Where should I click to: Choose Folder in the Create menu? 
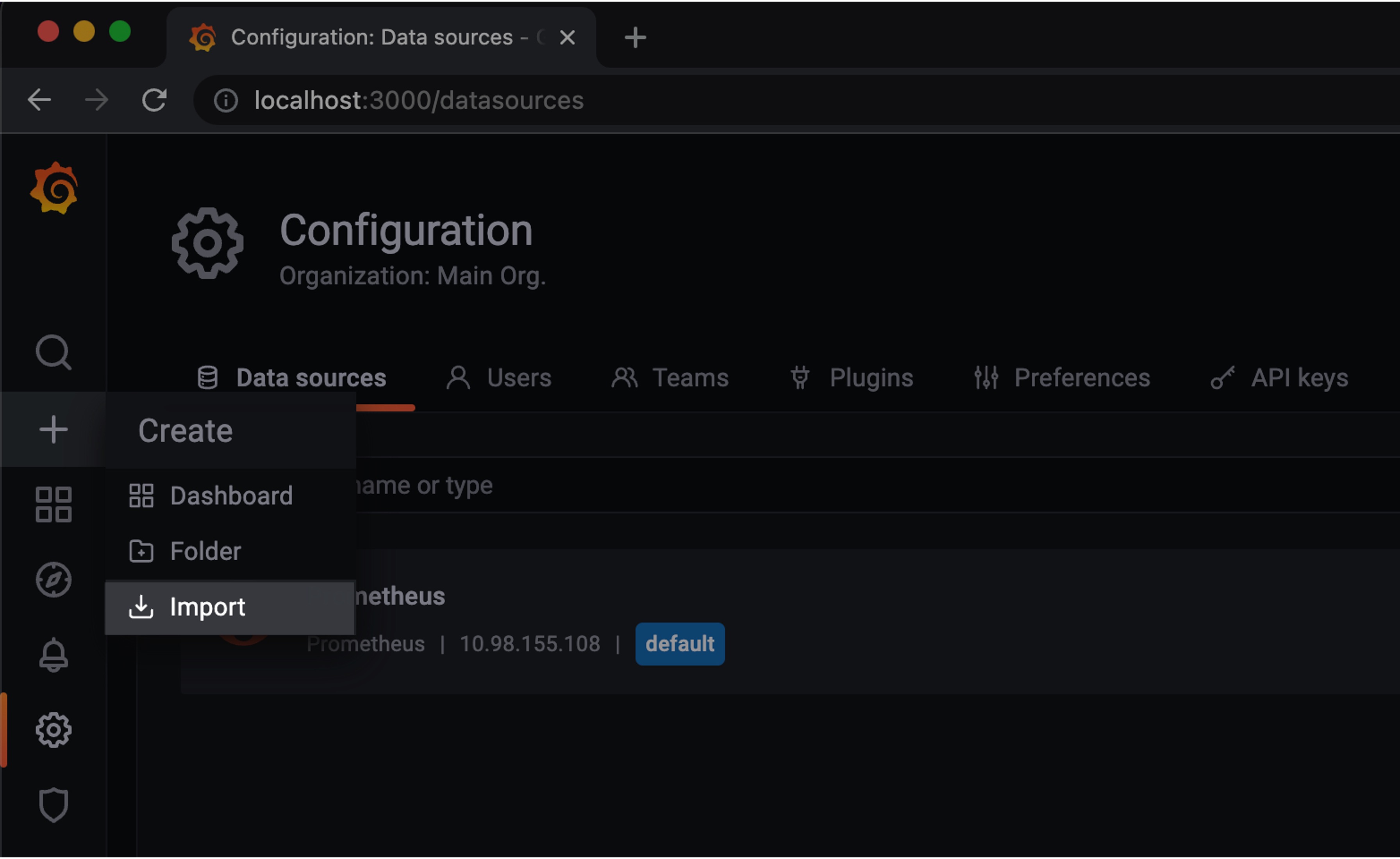(x=205, y=551)
